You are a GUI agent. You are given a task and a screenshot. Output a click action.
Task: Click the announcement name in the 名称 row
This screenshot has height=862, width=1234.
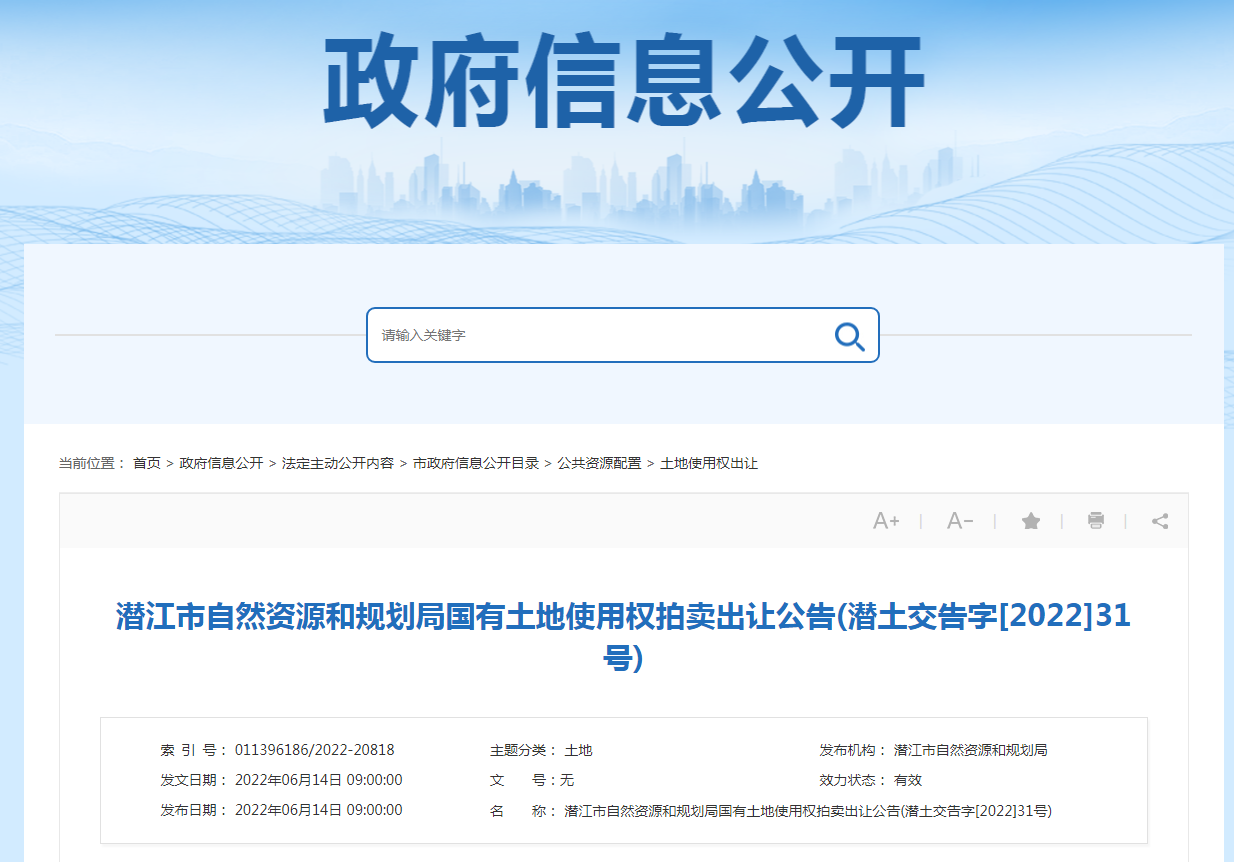pyautogui.click(x=808, y=811)
